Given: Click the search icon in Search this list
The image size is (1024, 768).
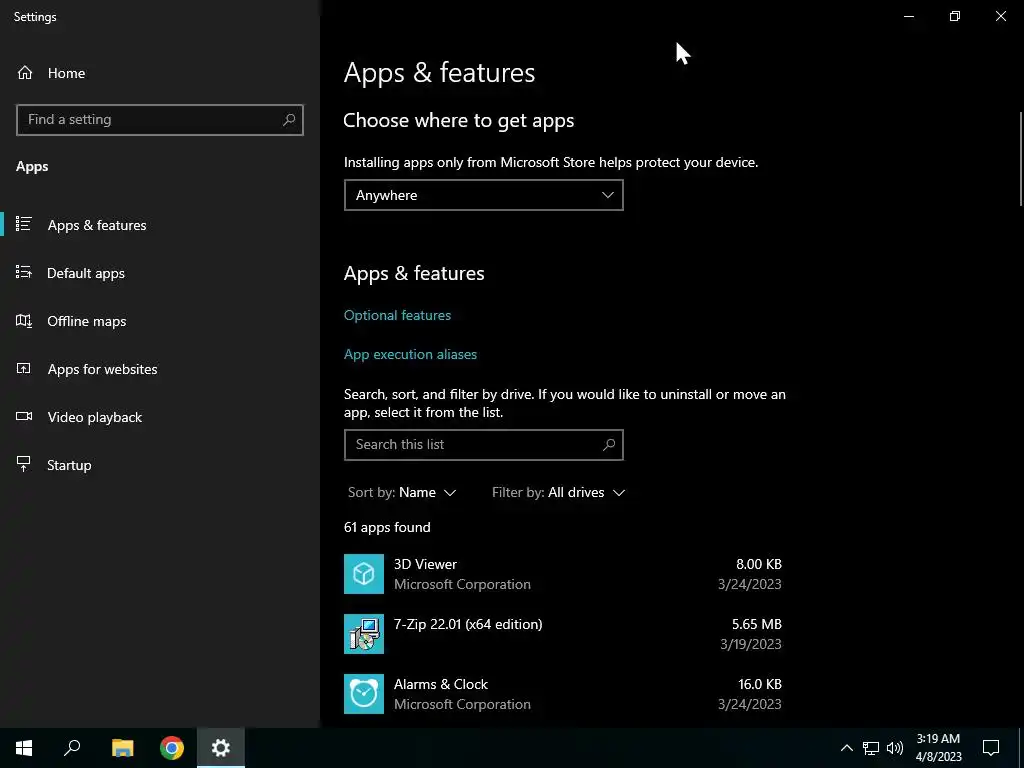Looking at the screenshot, I should point(609,445).
